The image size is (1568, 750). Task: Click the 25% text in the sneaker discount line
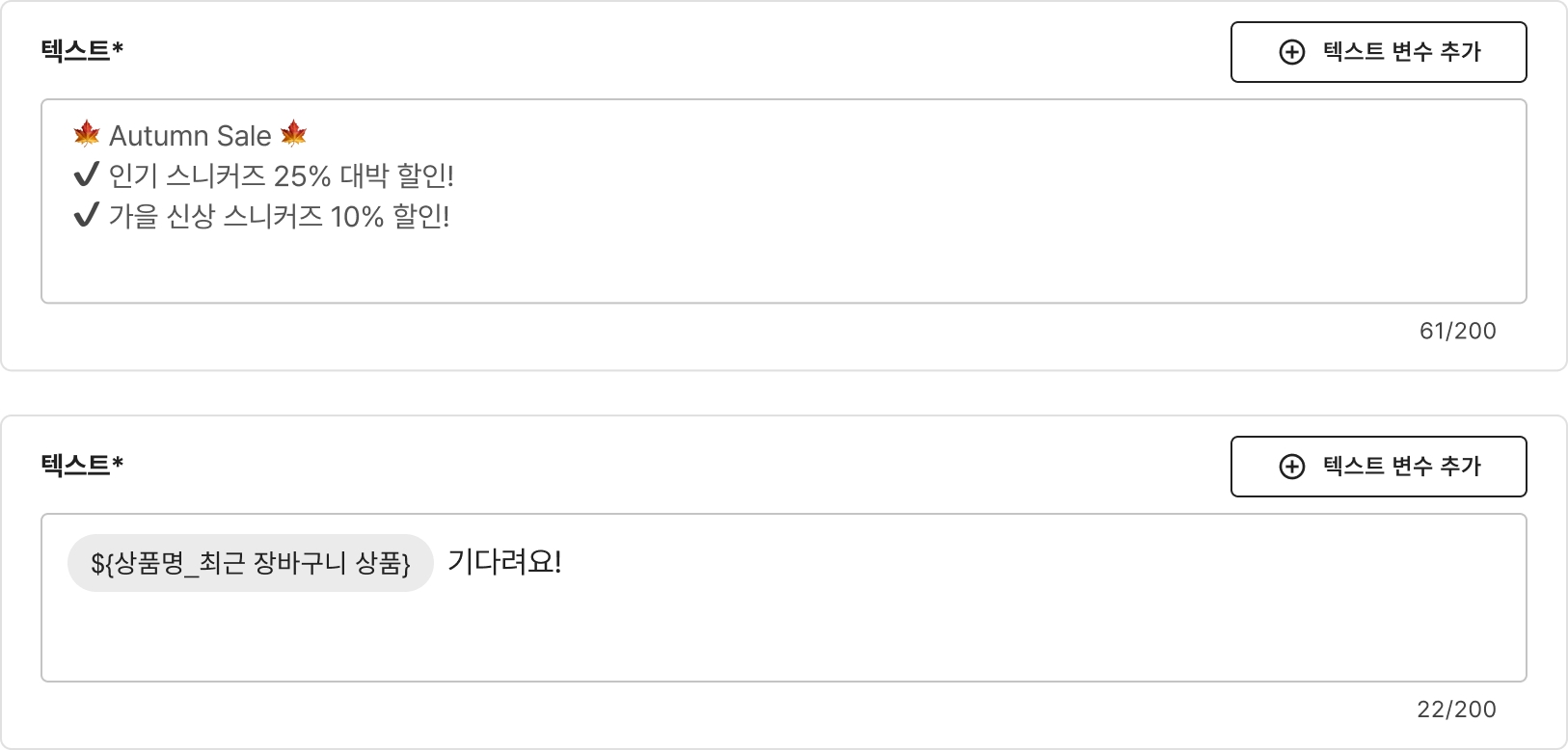[x=302, y=176]
